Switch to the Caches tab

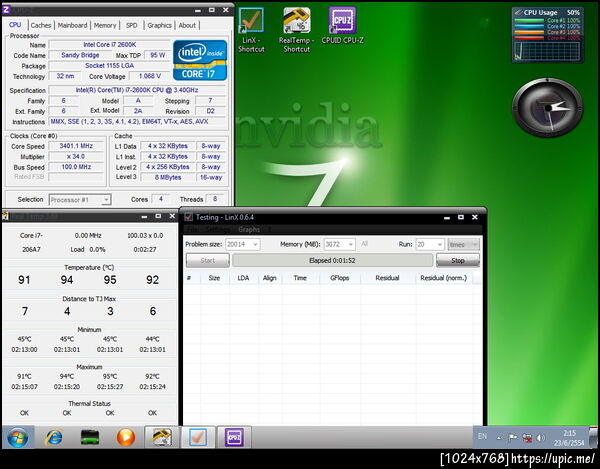coord(41,25)
